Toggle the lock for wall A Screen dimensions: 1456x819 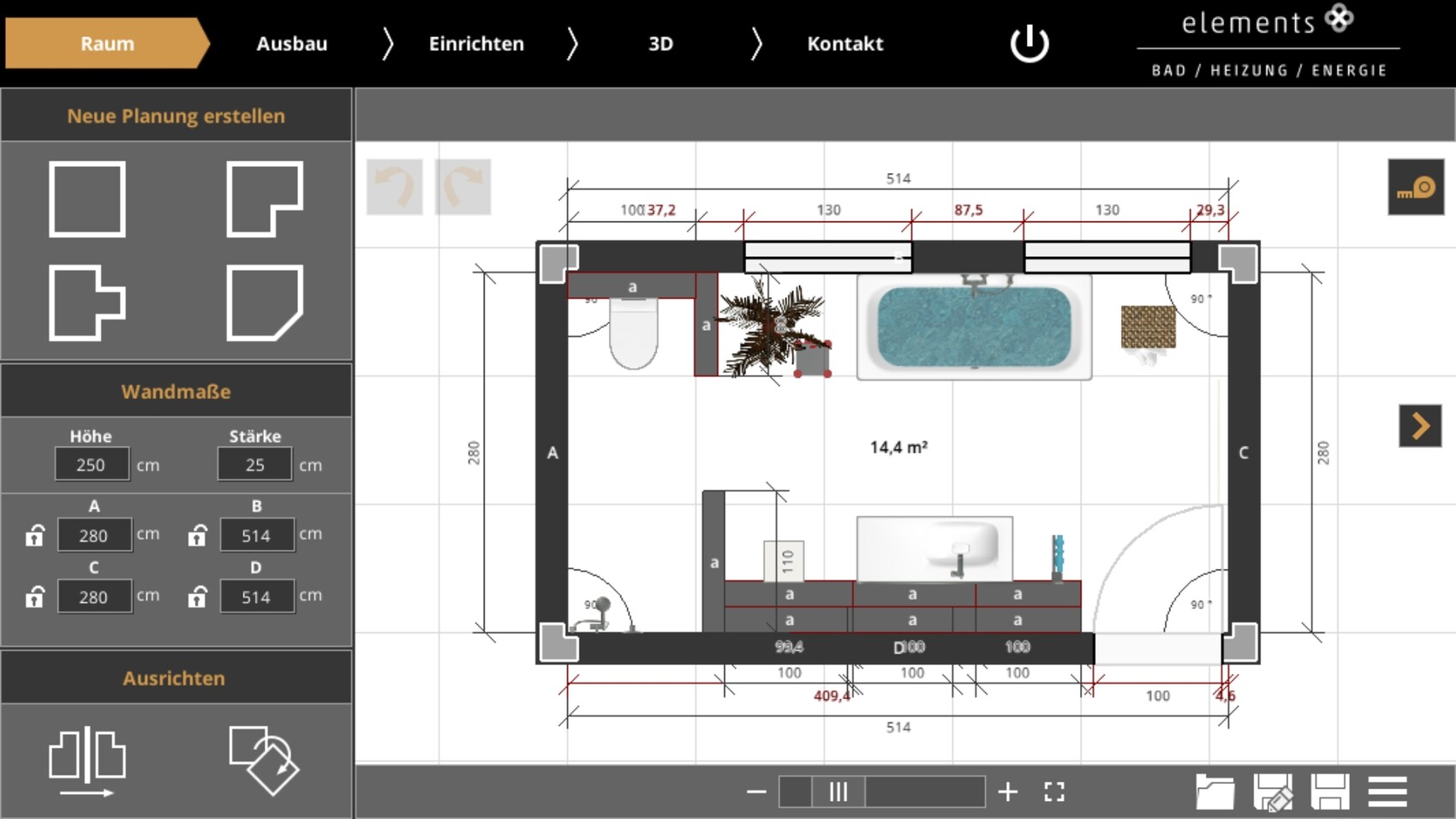click(35, 535)
